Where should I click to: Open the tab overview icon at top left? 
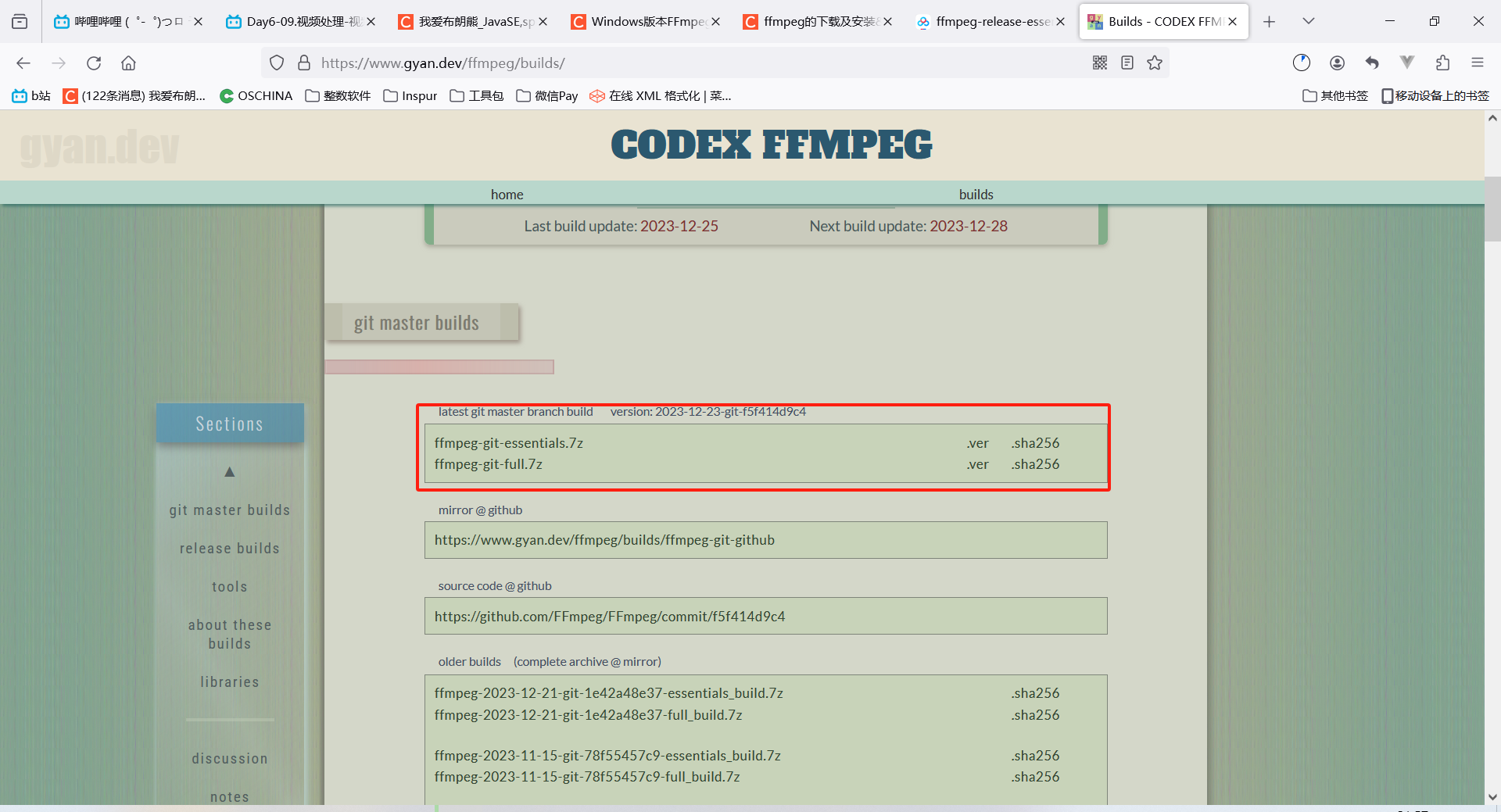[x=20, y=22]
